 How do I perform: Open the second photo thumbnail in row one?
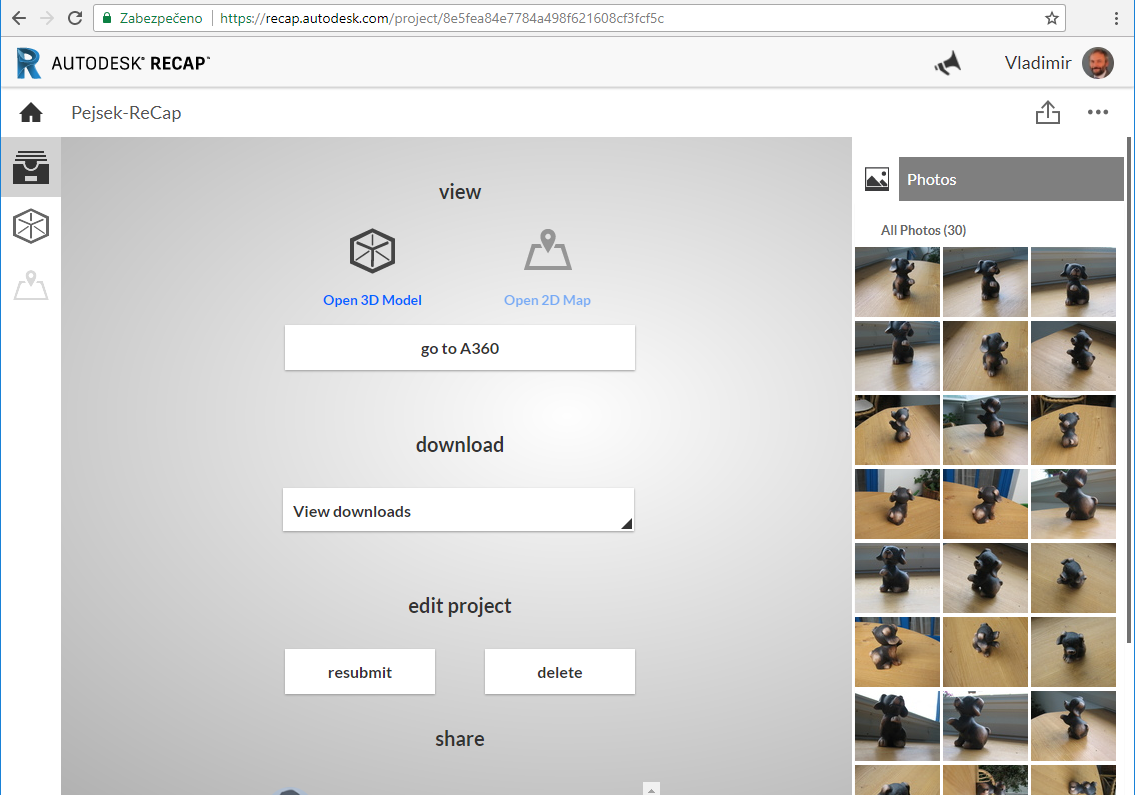tap(985, 282)
